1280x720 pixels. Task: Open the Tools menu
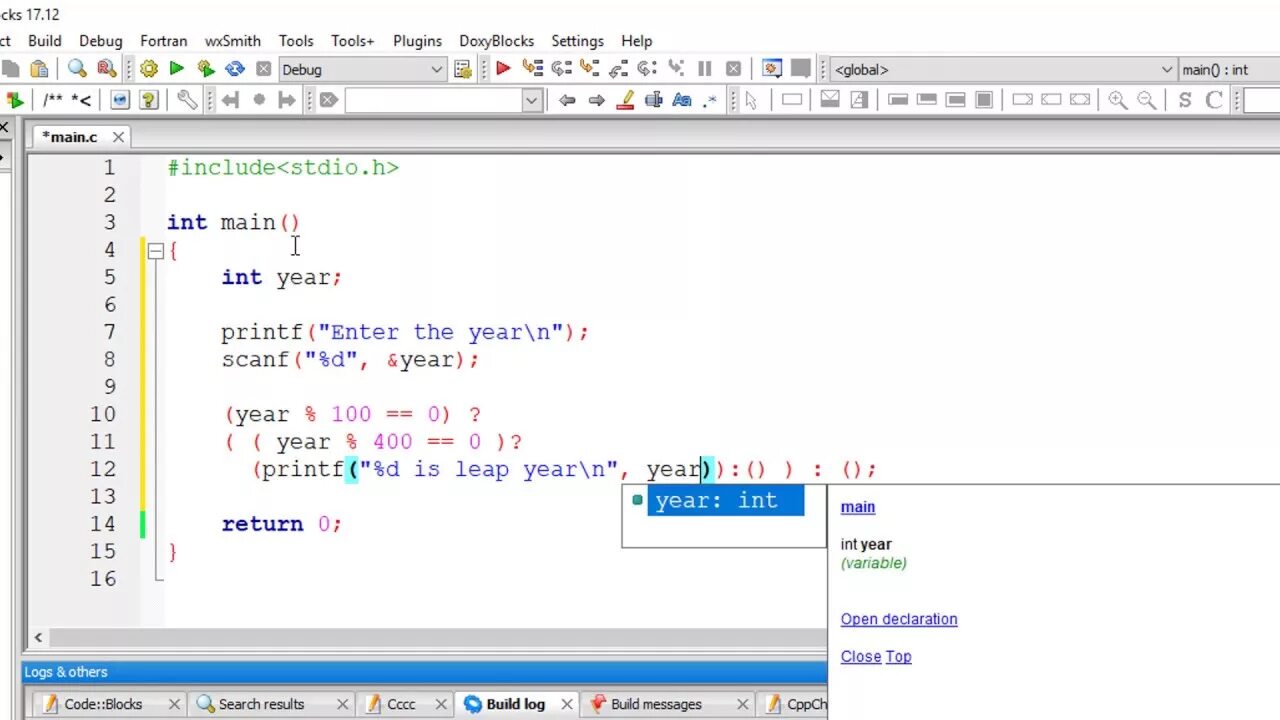(x=296, y=41)
